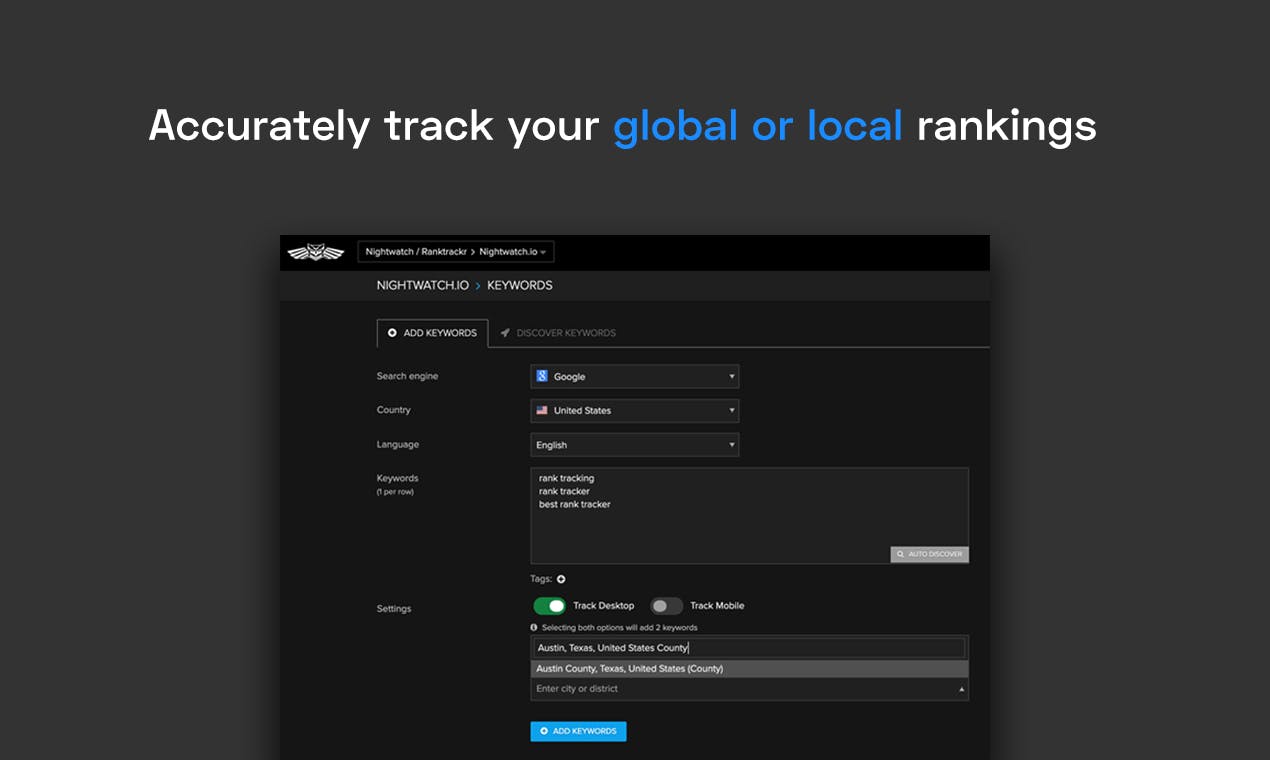This screenshot has height=760, width=1270.
Task: Enable the Track Mobile switch
Action: 666,606
